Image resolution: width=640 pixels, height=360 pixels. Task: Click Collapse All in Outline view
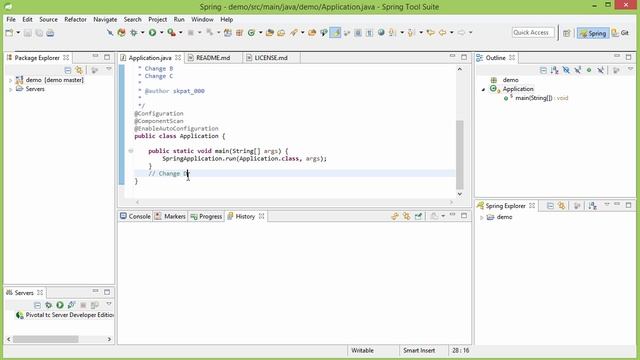(543, 70)
